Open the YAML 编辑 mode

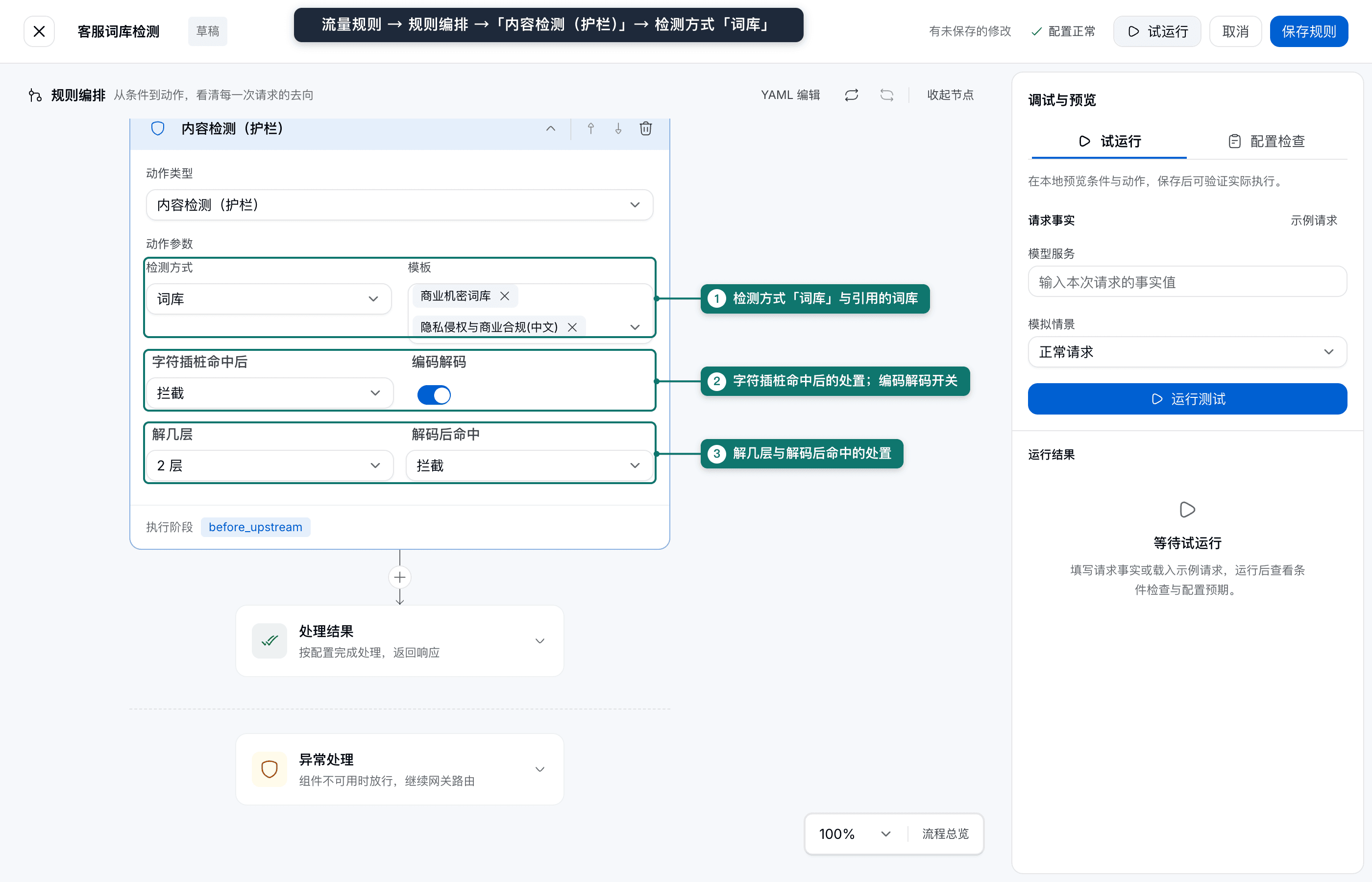click(790, 95)
